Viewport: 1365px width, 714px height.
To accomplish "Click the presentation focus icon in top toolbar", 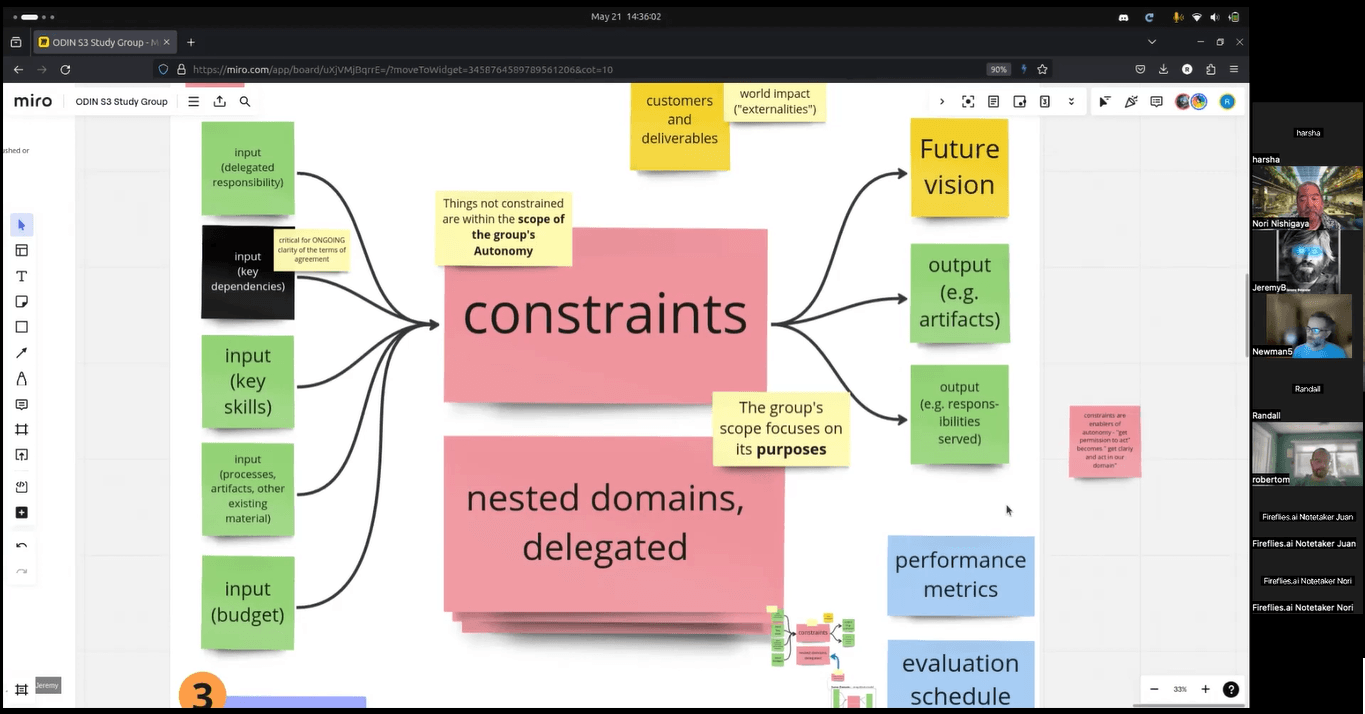I will click(x=967, y=101).
